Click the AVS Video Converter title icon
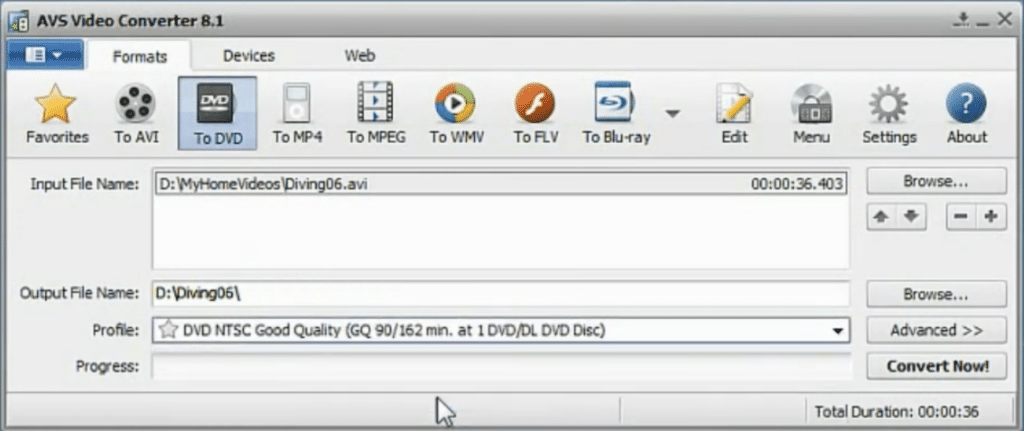Screen dimensions: 1024x431 pos(18,21)
